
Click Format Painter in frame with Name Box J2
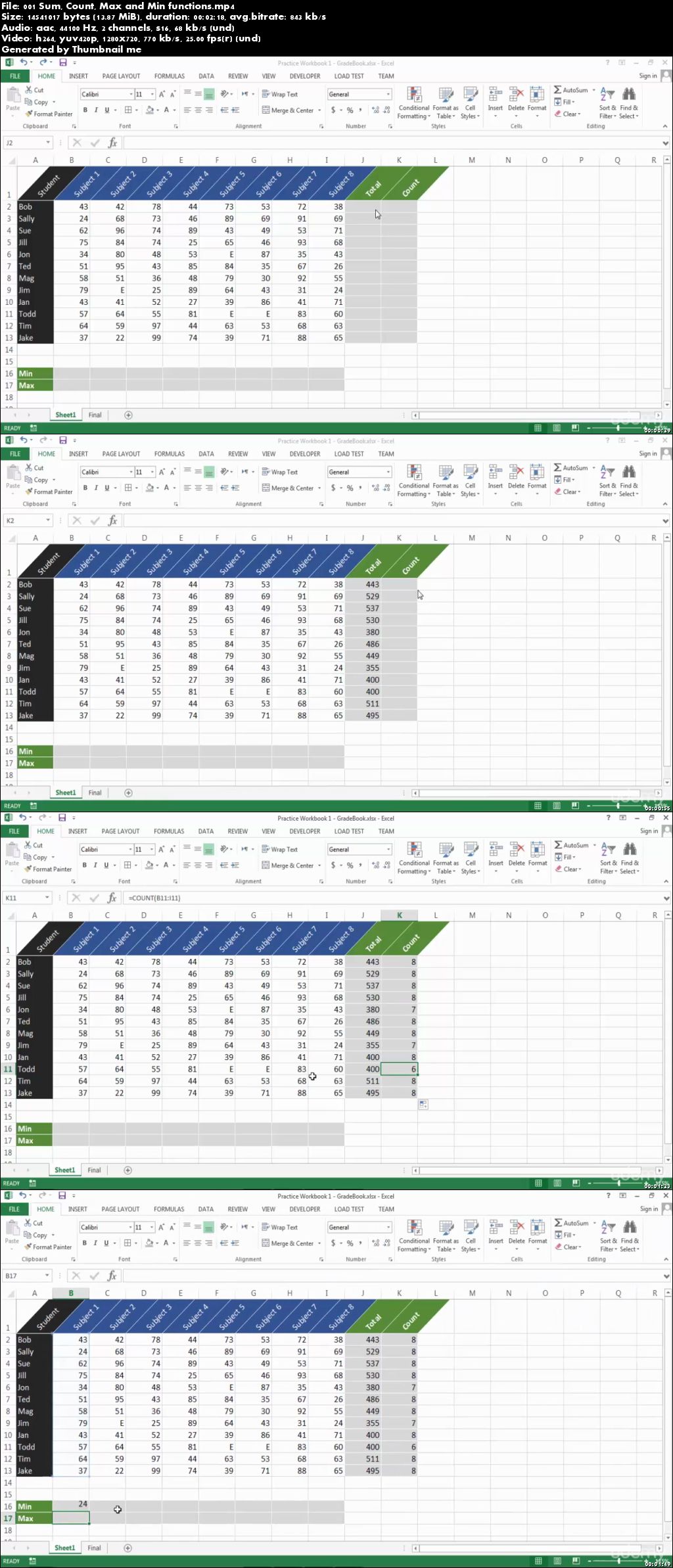click(x=49, y=114)
